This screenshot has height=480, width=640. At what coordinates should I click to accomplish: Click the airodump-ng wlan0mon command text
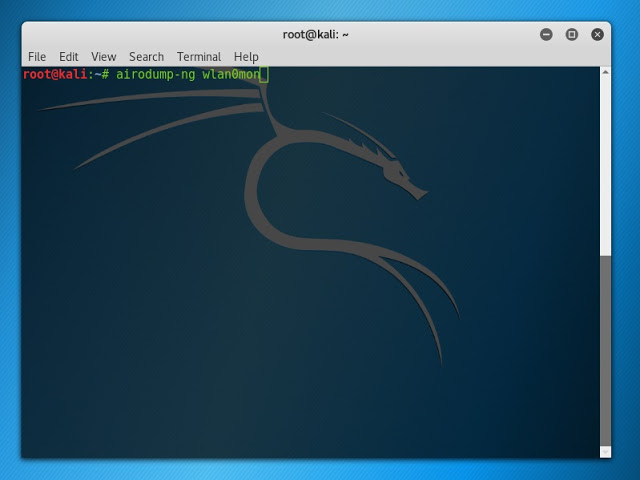click(x=188, y=75)
